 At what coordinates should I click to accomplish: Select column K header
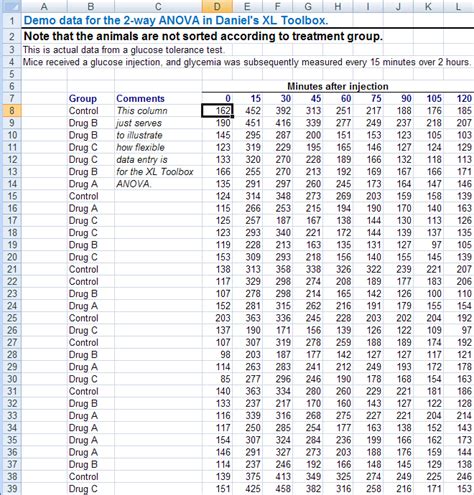pos(428,6)
